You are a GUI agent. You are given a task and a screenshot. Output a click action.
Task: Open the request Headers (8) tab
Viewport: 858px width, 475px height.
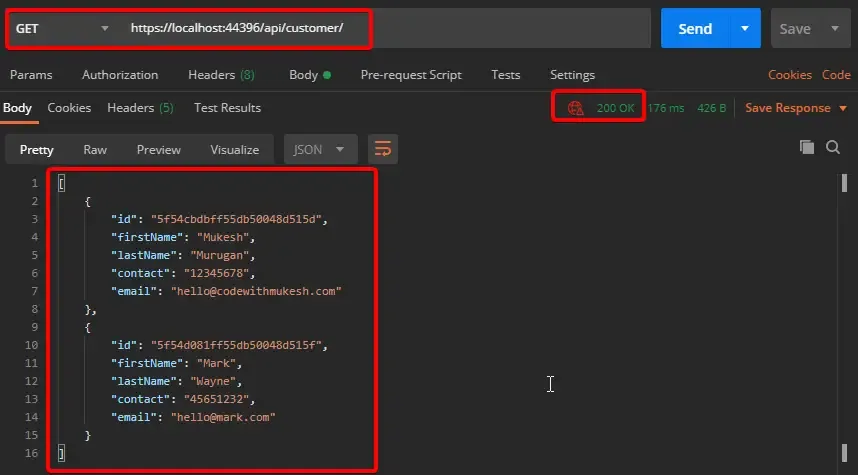[x=221, y=75]
